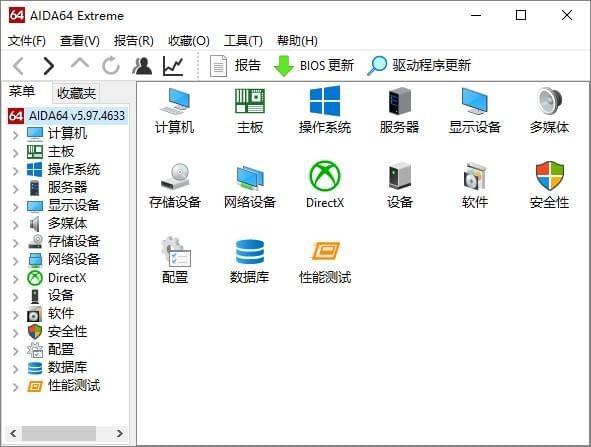This screenshot has width=591, height=447.
Task: Expand the 显示设备 tree node chevron
Action: pos(16,207)
